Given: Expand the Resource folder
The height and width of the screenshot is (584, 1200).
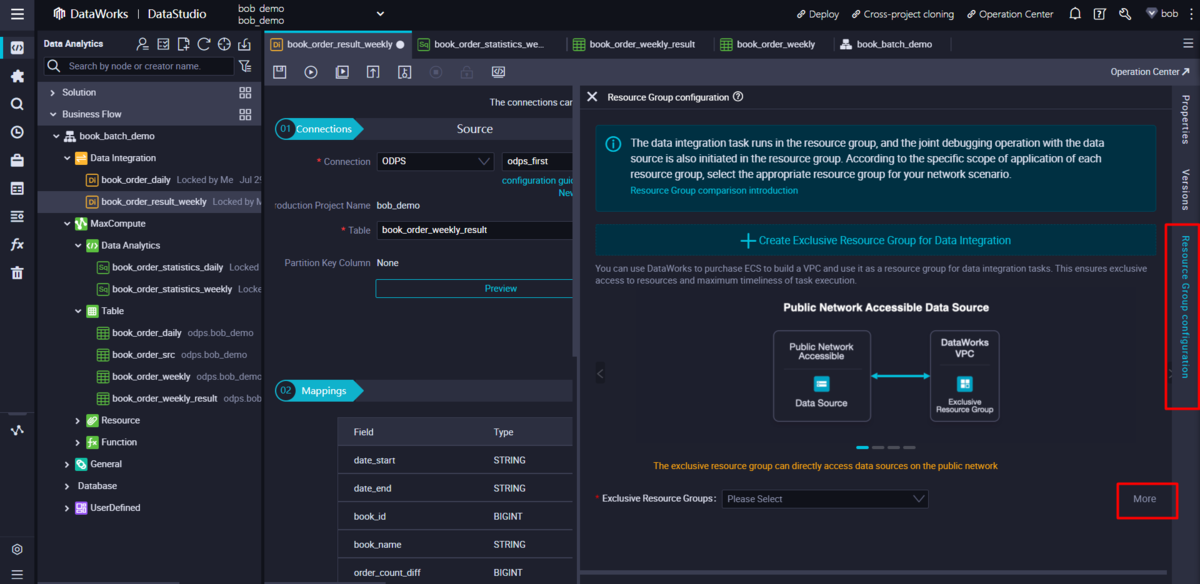Looking at the screenshot, I should click(x=78, y=420).
